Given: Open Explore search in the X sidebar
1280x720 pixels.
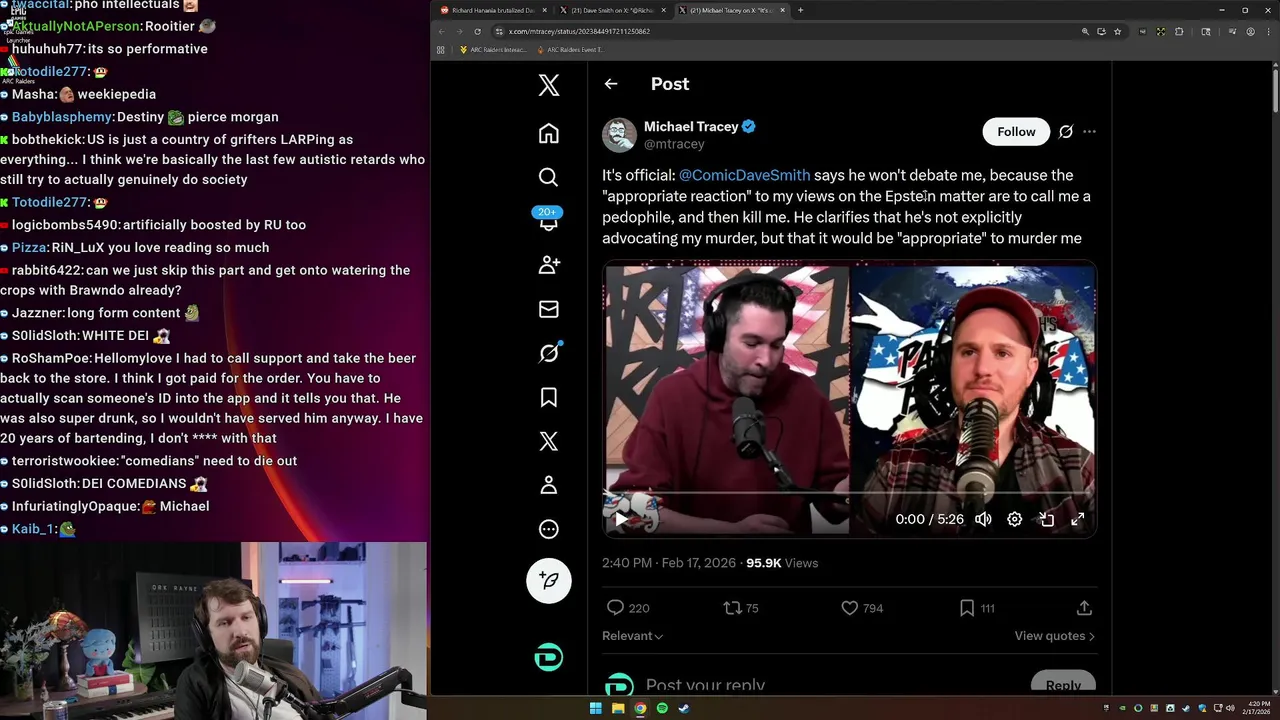Looking at the screenshot, I should pyautogui.click(x=548, y=177).
